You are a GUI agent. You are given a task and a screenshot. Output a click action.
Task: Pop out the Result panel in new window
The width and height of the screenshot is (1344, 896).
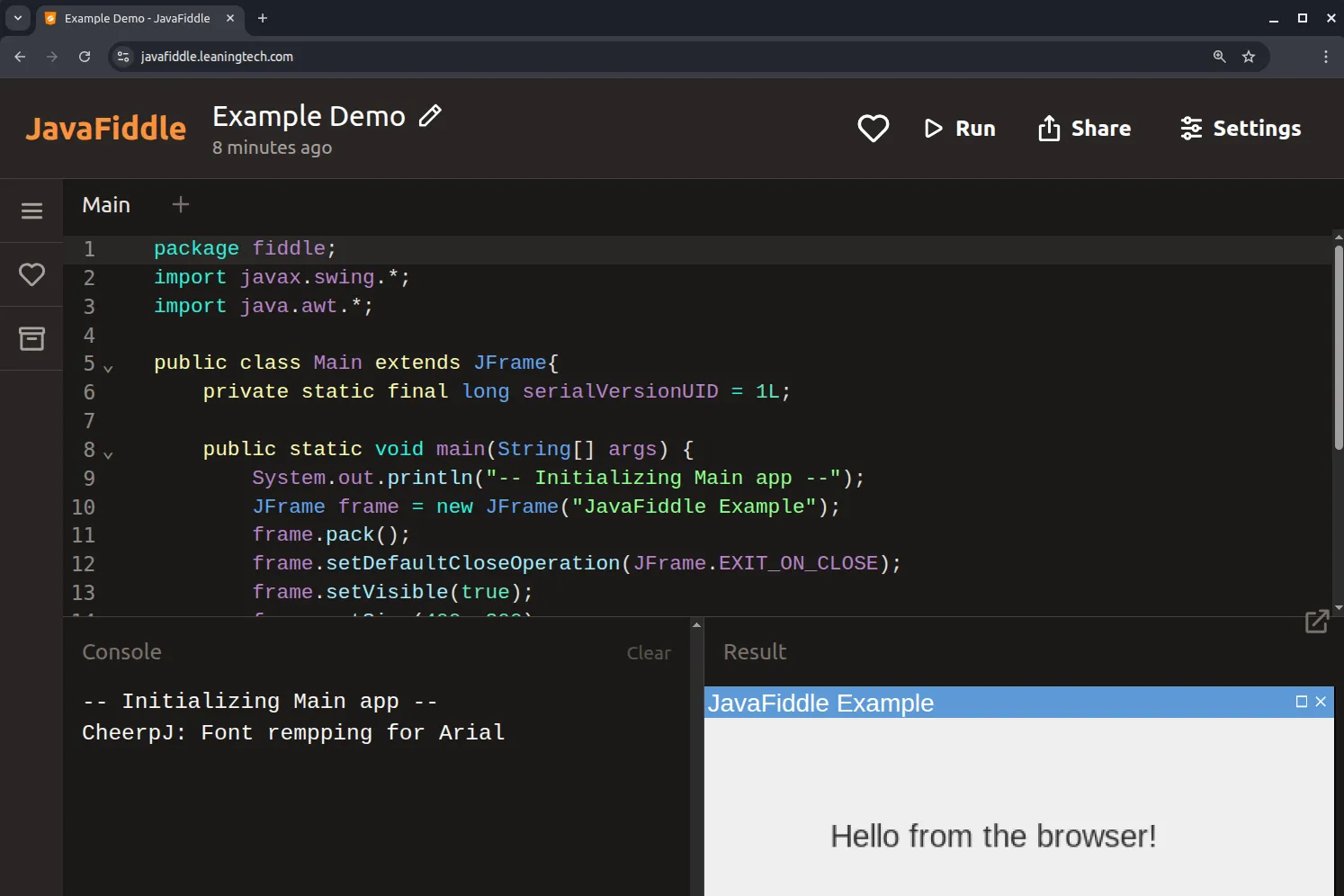1317,621
